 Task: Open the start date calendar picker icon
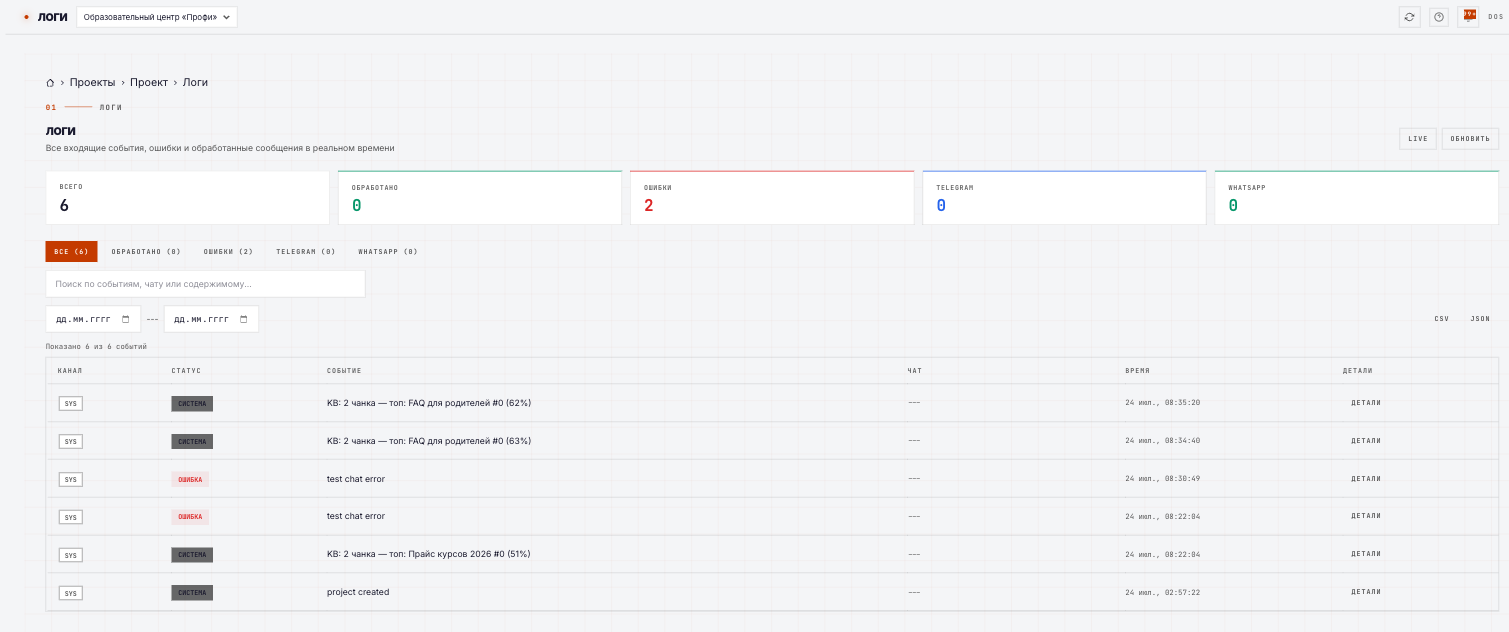125,319
